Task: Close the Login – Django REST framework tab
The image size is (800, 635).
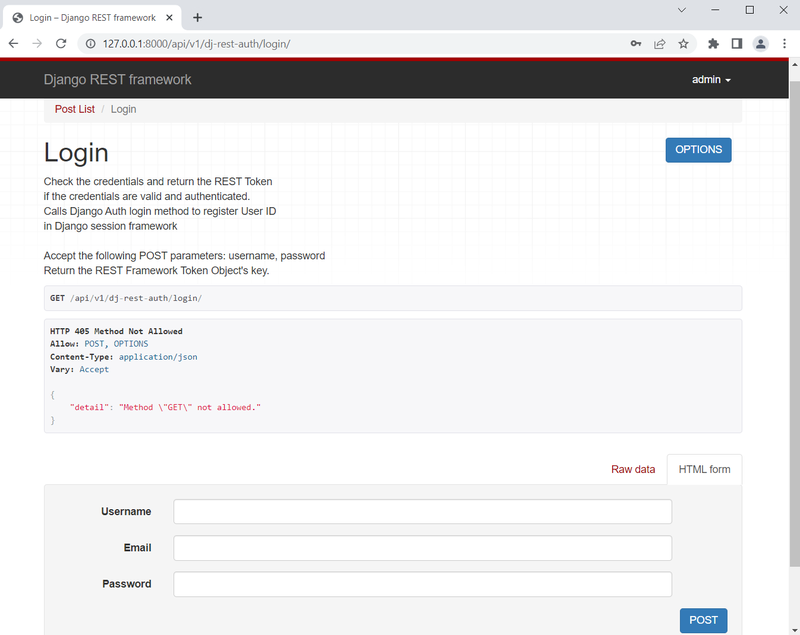Action: click(169, 18)
